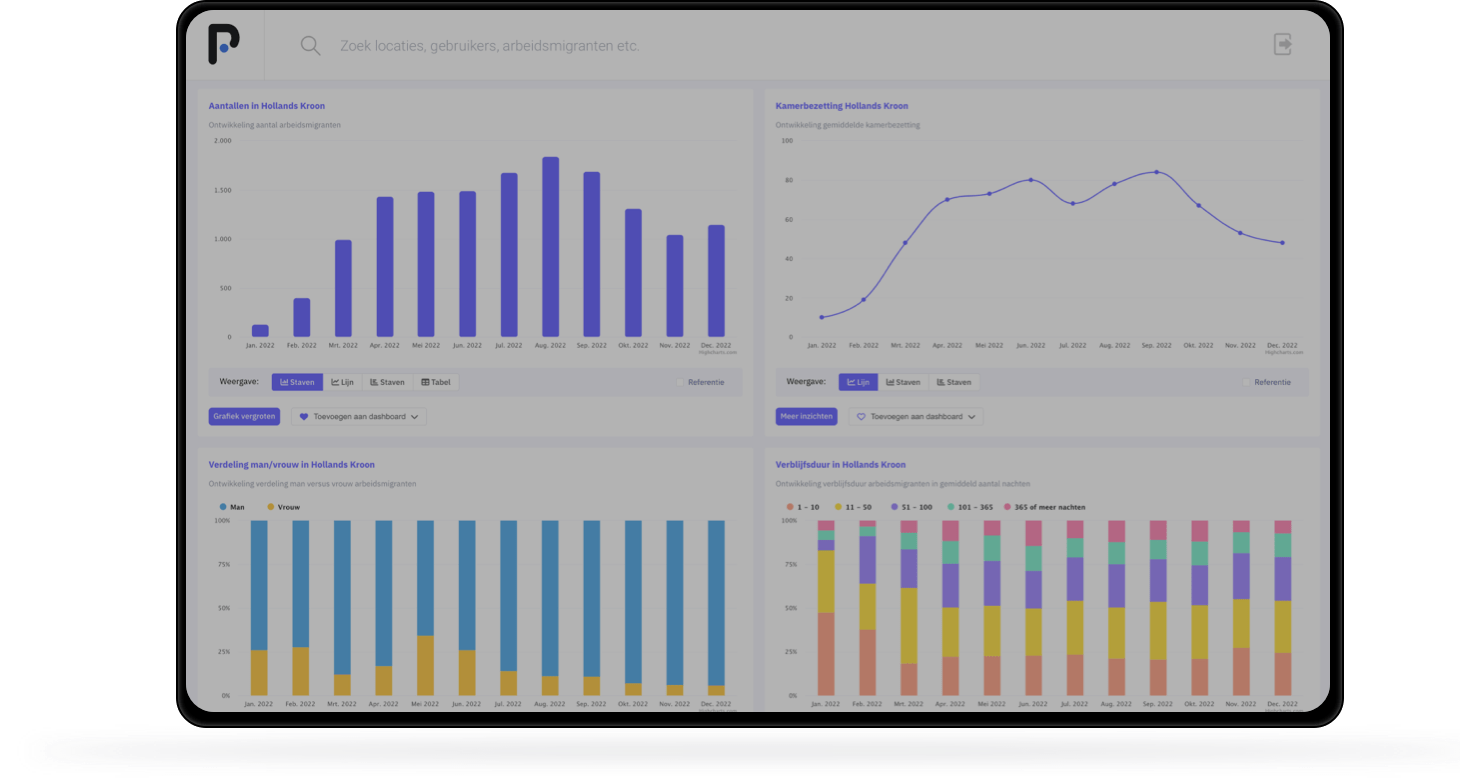Click the Jan. 2022 bar in Aantallen chart
1460x784 pixels.
260,331
